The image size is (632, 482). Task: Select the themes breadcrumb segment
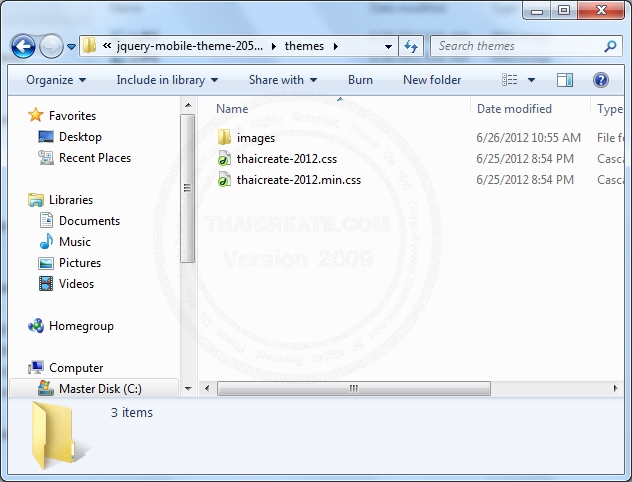pyautogui.click(x=304, y=46)
